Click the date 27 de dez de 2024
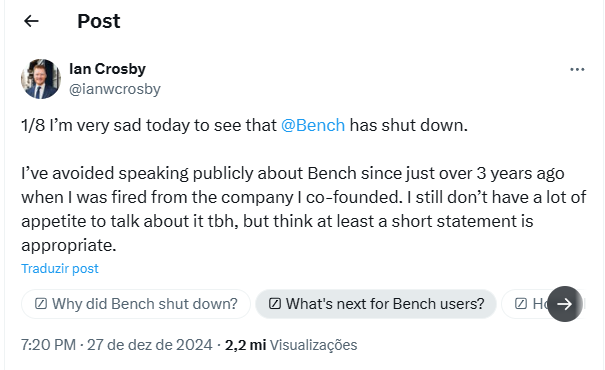 [x=150, y=345]
